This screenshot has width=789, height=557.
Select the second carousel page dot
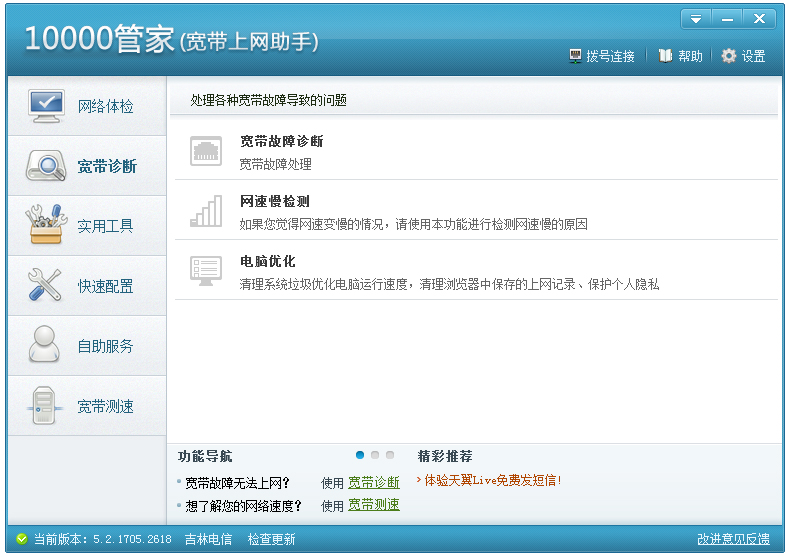pyautogui.click(x=375, y=455)
